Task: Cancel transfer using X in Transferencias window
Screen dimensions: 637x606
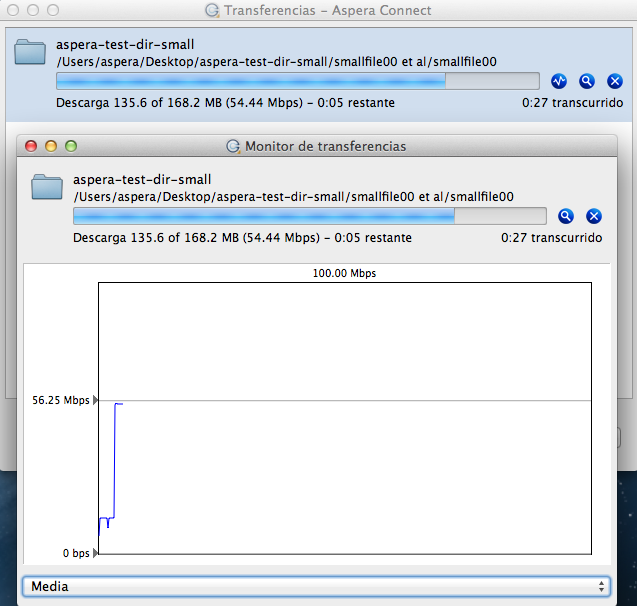Action: (614, 81)
